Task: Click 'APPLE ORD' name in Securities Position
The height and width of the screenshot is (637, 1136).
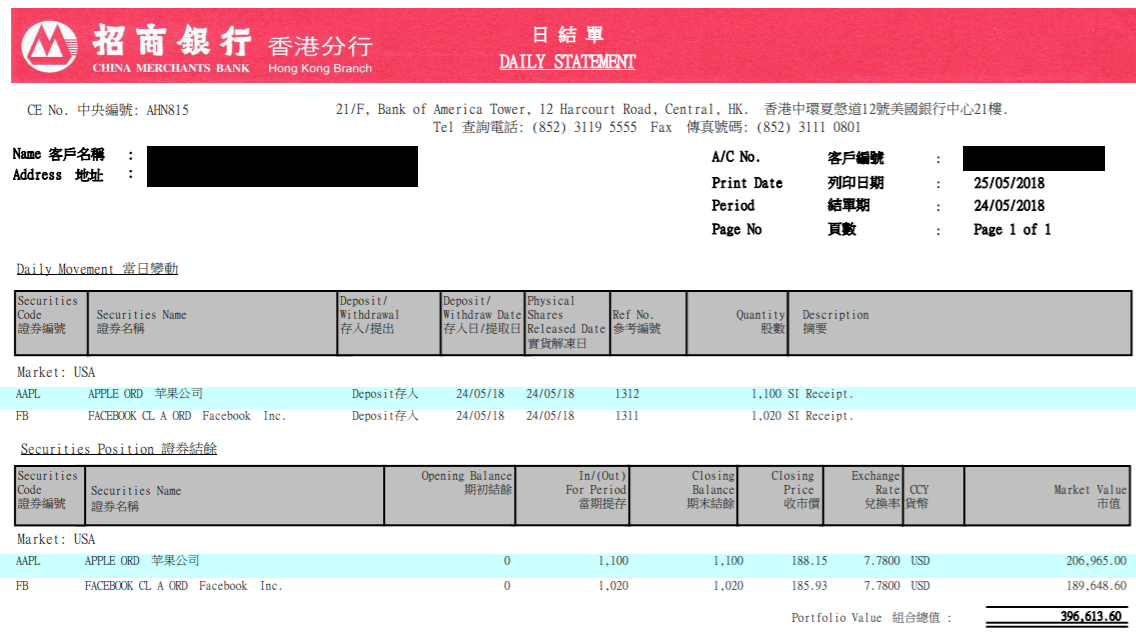Action: coord(112,561)
